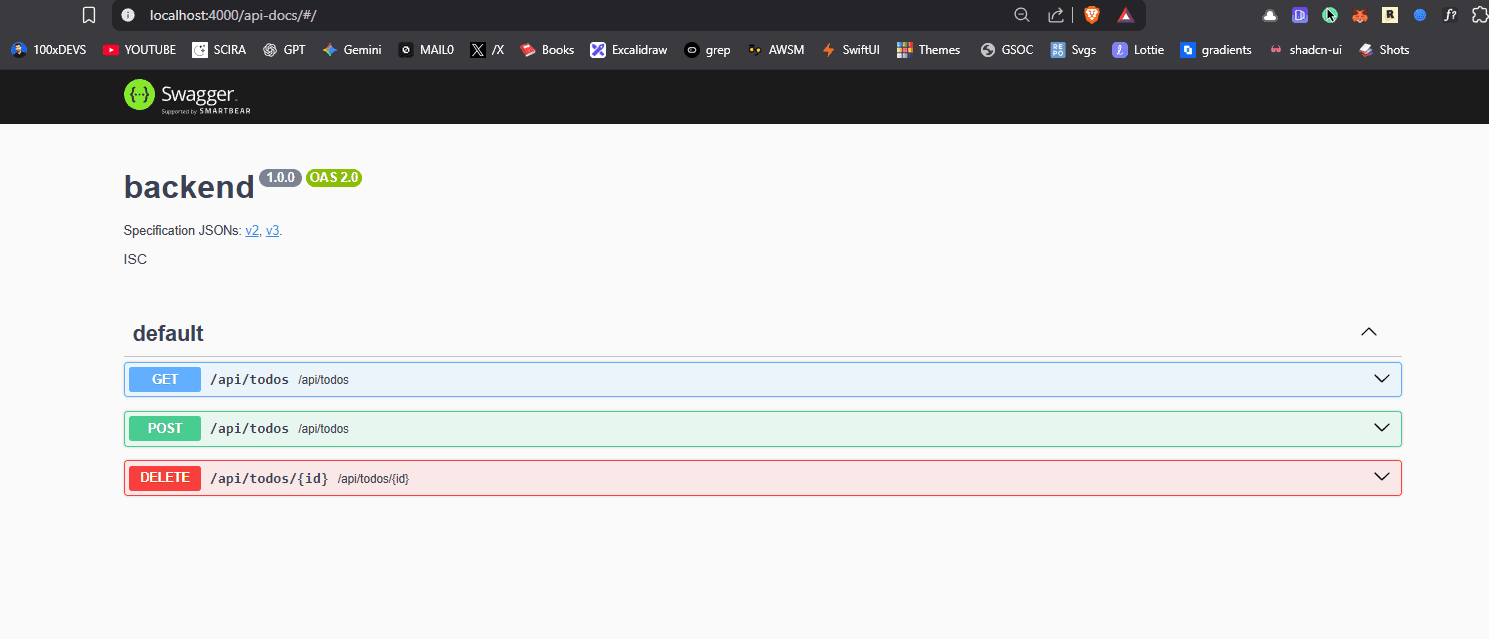Image resolution: width=1489 pixels, height=639 pixels.
Task: Open the Gemini bookmark icon
Action: (x=330, y=49)
